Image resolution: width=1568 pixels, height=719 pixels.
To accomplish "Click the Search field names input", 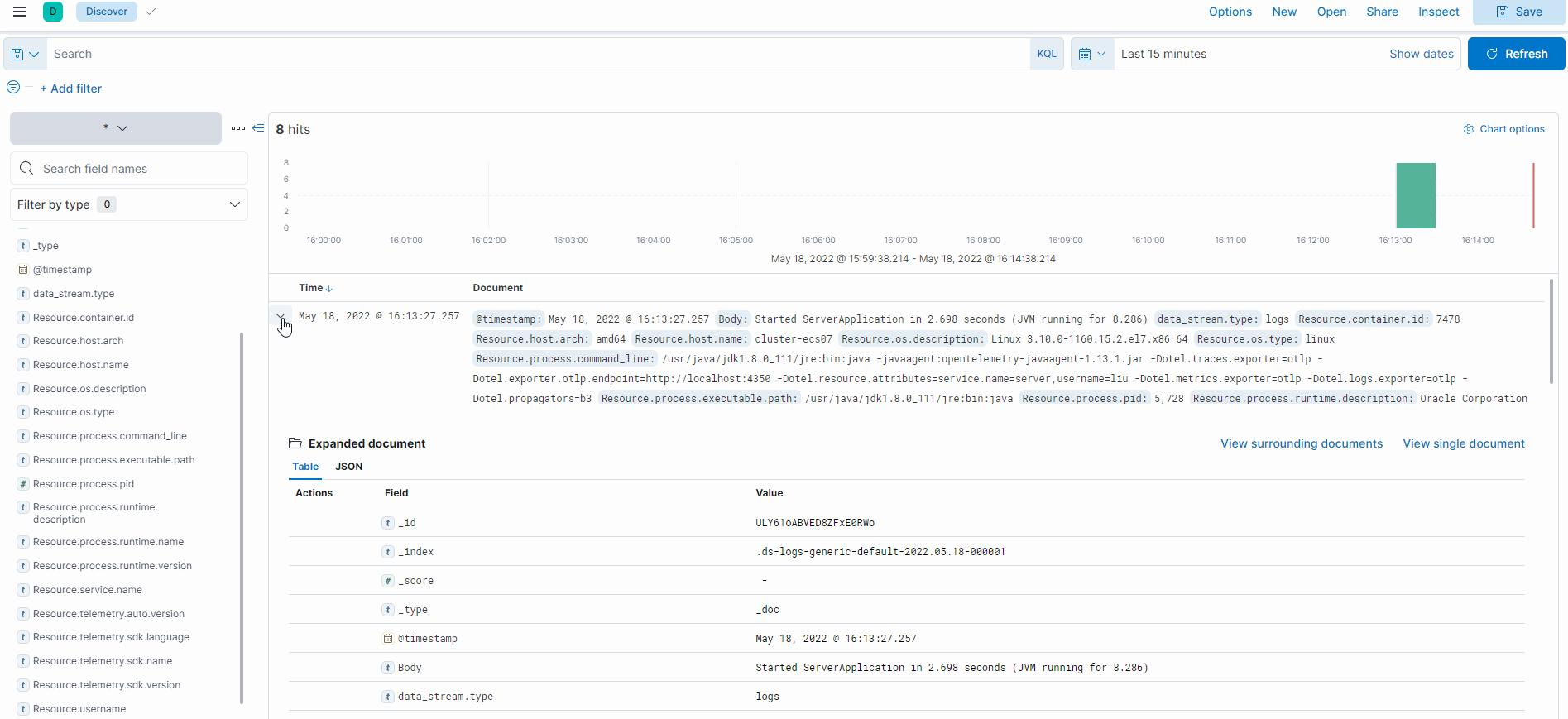I will click(x=129, y=169).
